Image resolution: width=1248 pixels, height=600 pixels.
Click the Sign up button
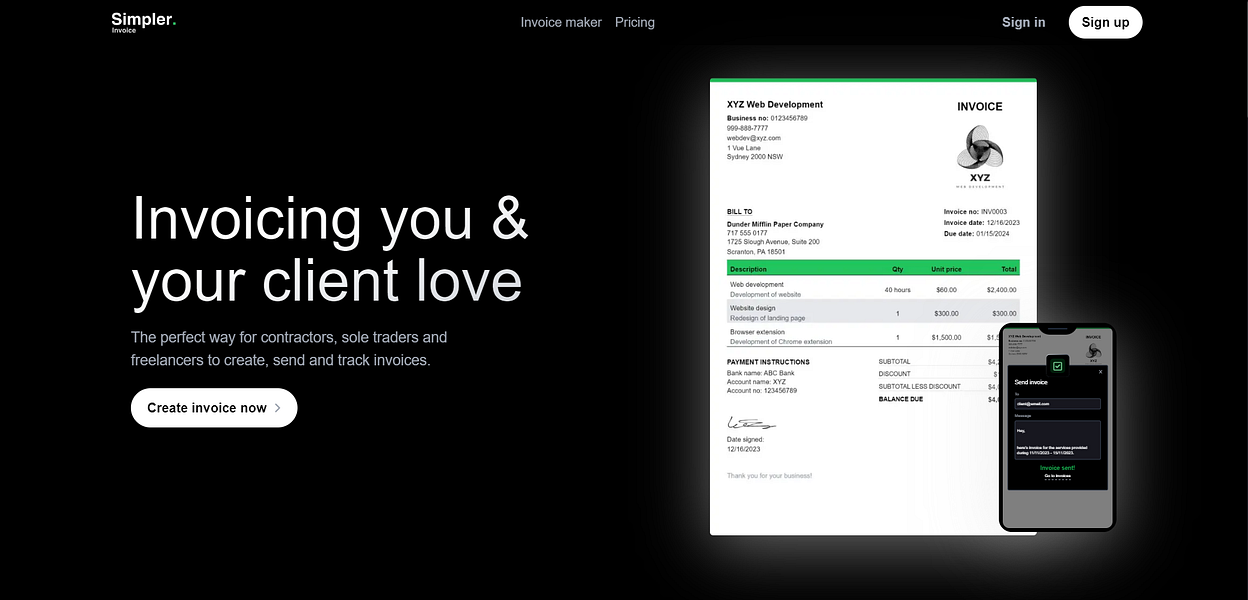pyautogui.click(x=1105, y=21)
